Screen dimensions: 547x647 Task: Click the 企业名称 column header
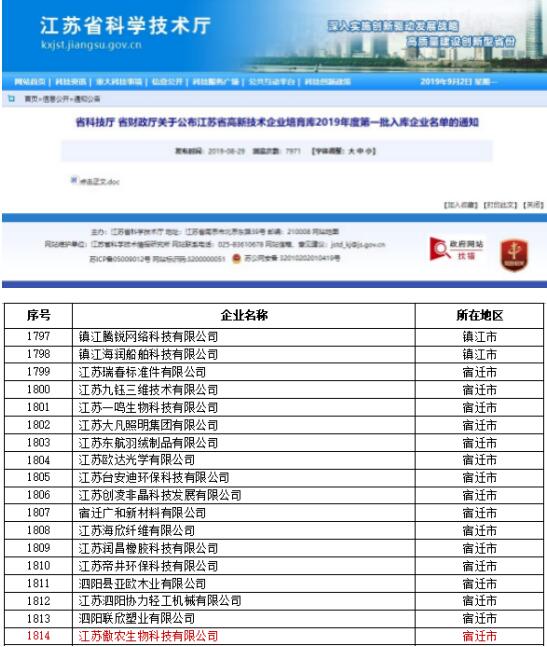[x=244, y=316]
